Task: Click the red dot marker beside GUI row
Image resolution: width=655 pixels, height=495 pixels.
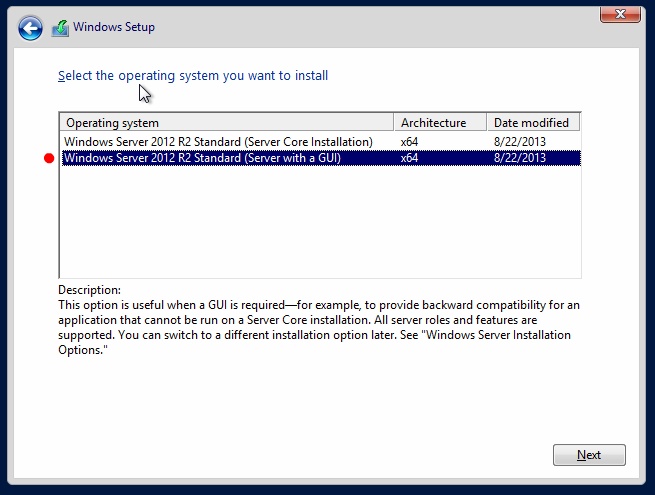Action: point(49,158)
